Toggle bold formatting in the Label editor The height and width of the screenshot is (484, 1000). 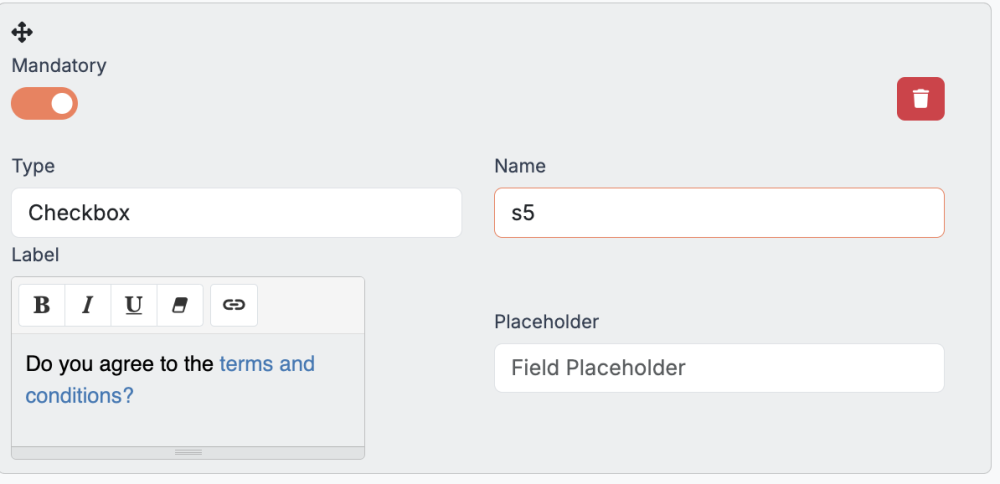click(x=42, y=305)
